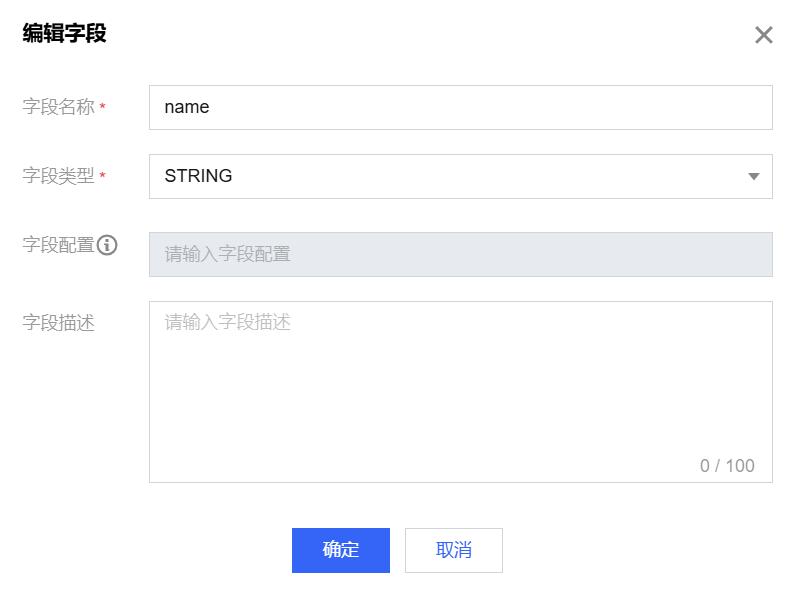
Task: Click the 字段类型 label
Action: [x=58, y=176]
